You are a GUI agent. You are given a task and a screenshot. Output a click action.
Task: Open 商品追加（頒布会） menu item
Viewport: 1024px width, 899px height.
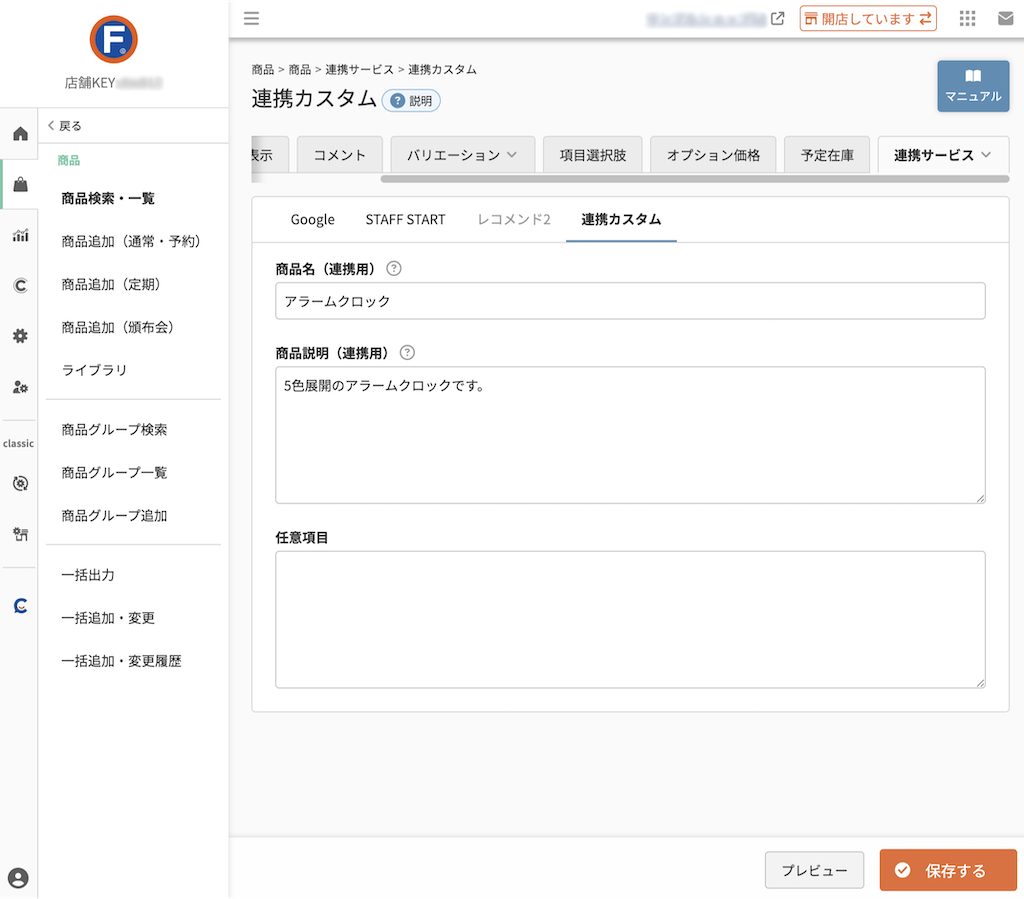click(118, 327)
